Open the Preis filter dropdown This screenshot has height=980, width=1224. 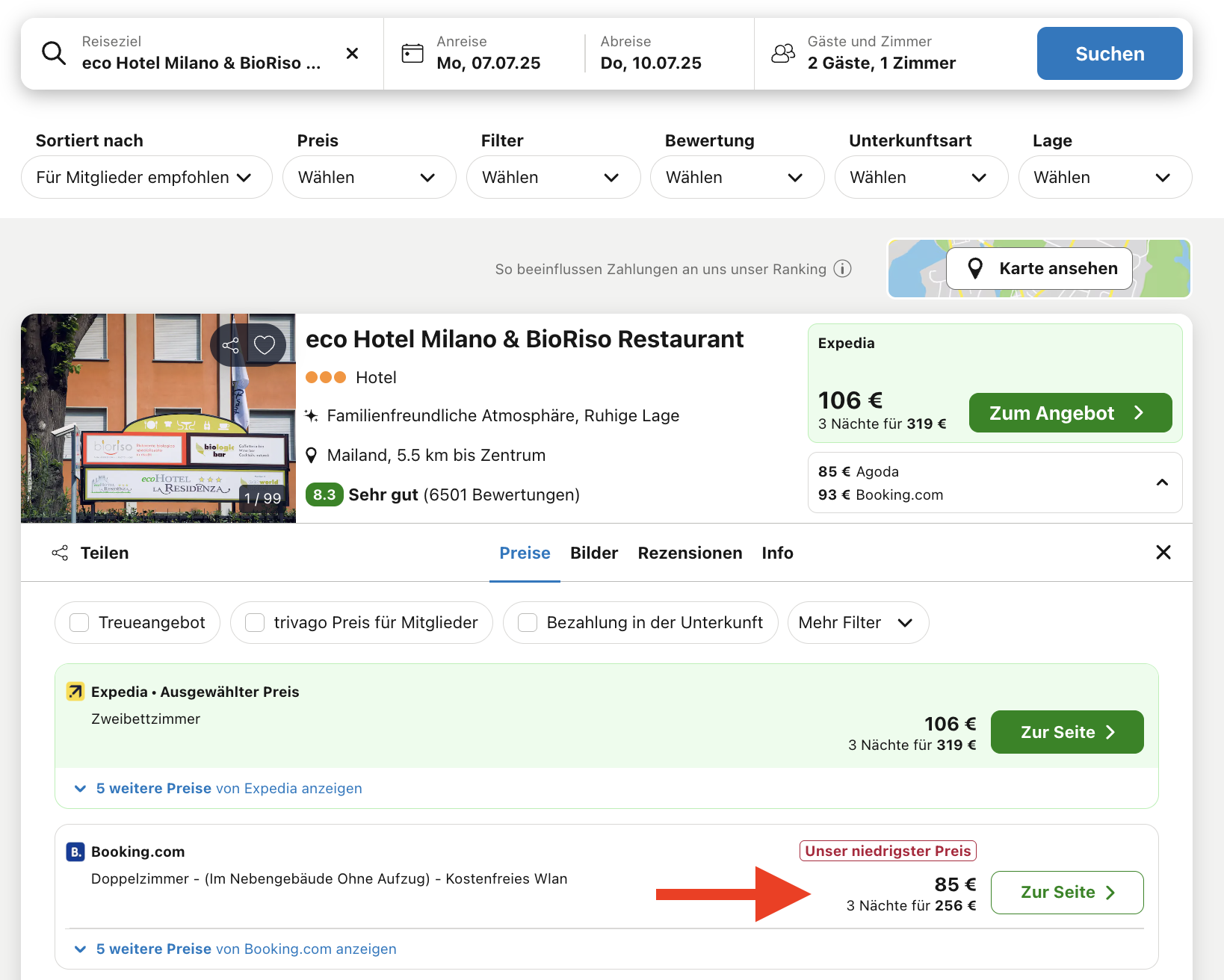[369, 177]
